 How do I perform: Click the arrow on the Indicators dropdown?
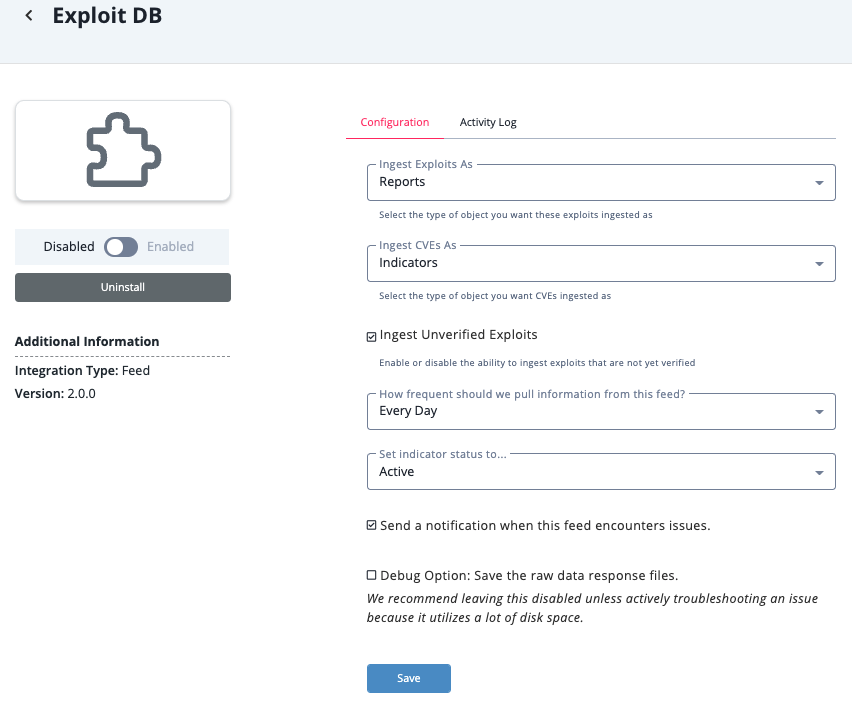[819, 264]
